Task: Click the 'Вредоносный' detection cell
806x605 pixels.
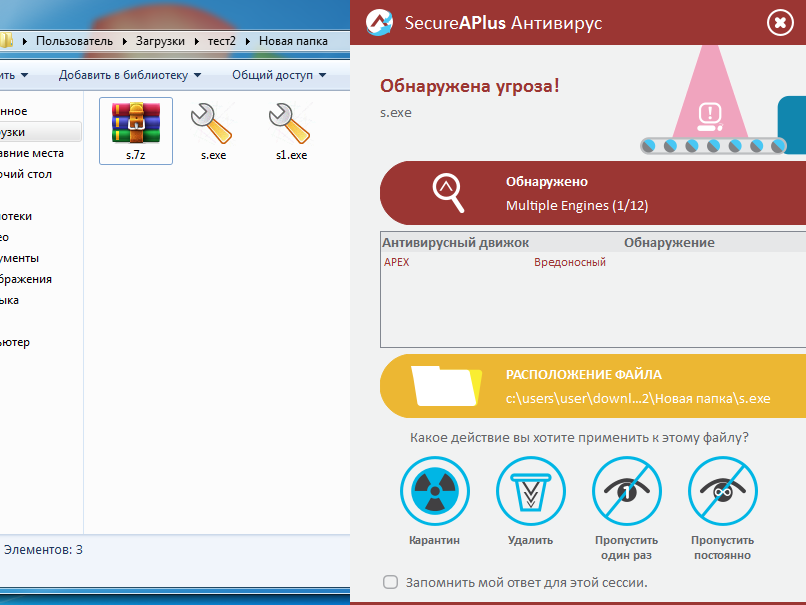Action: coord(570,262)
